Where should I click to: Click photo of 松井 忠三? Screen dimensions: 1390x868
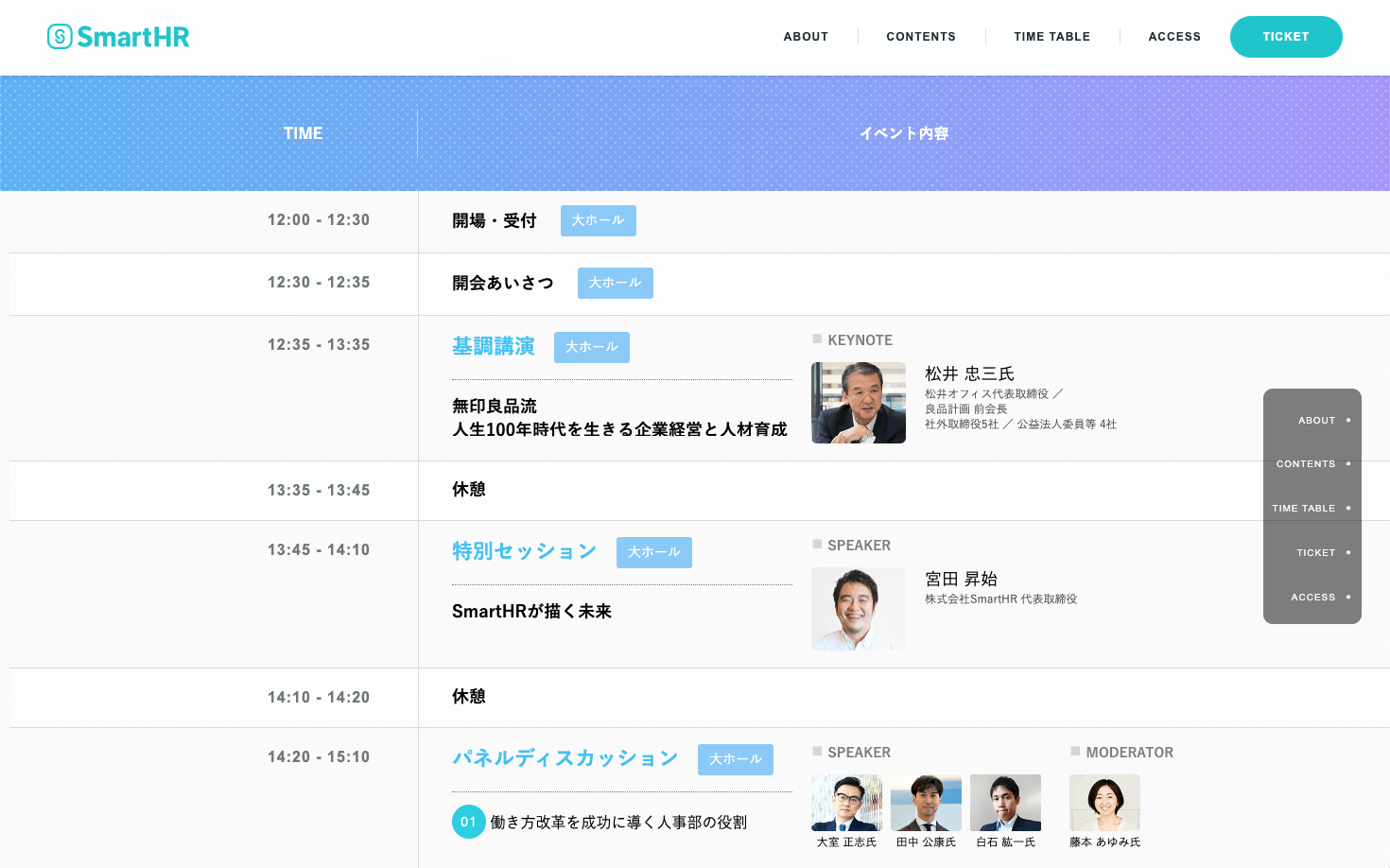tap(859, 403)
